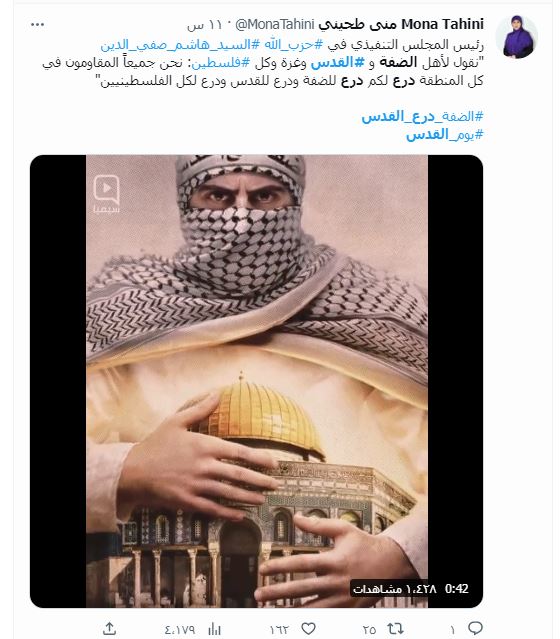Click Mona Tahini's profile avatar
The height and width of the screenshot is (639, 560).
[516, 37]
